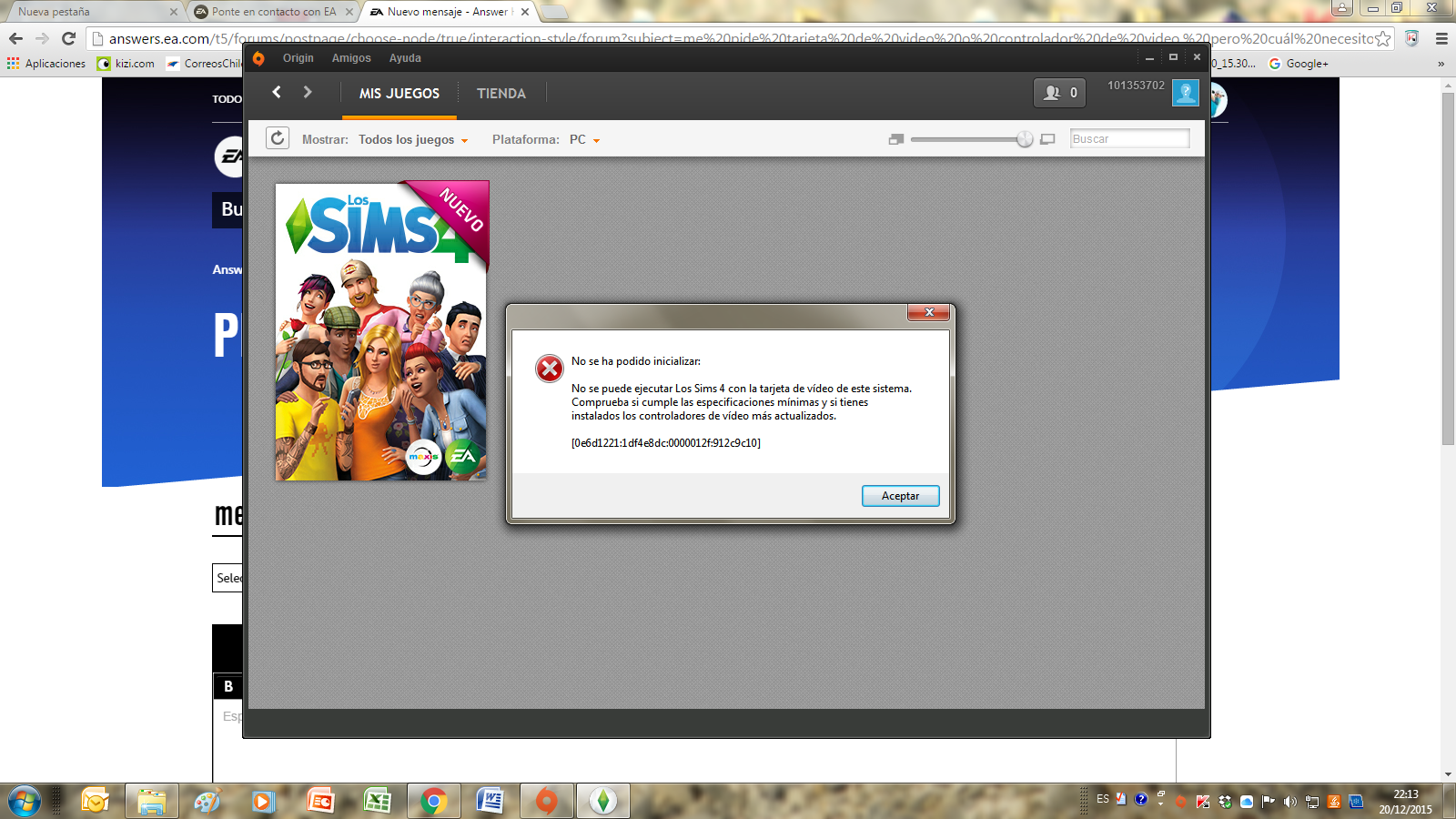
Task: Go forward with Origin's right arrow
Action: pos(308,92)
